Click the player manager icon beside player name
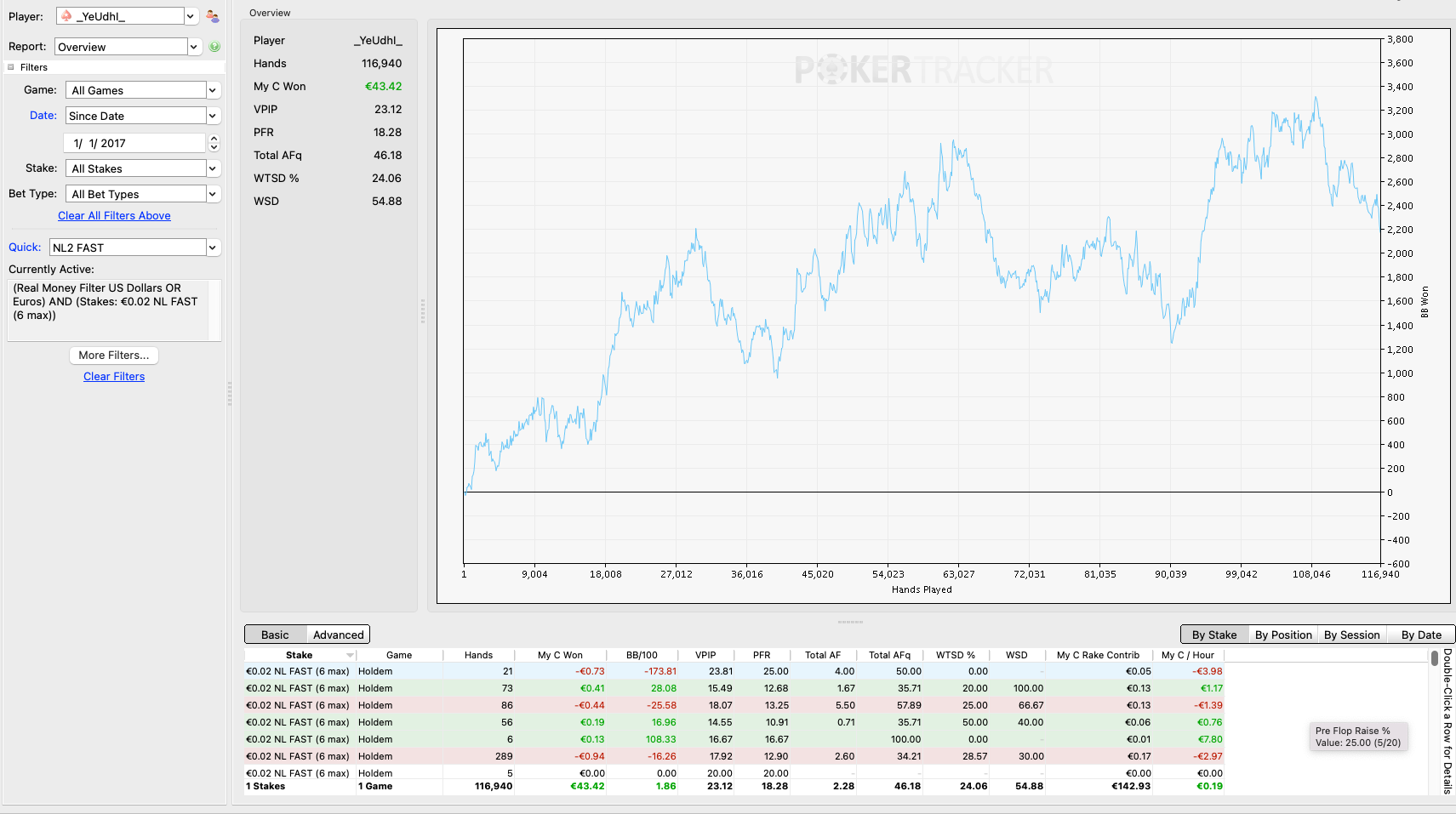The image size is (1456, 814). click(x=213, y=16)
